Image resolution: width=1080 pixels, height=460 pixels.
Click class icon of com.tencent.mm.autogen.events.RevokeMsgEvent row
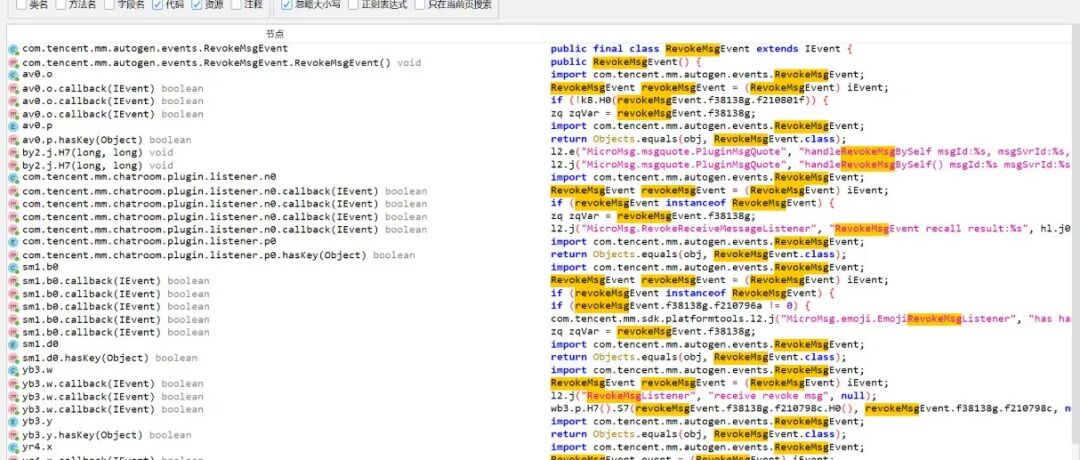pyautogui.click(x=14, y=50)
